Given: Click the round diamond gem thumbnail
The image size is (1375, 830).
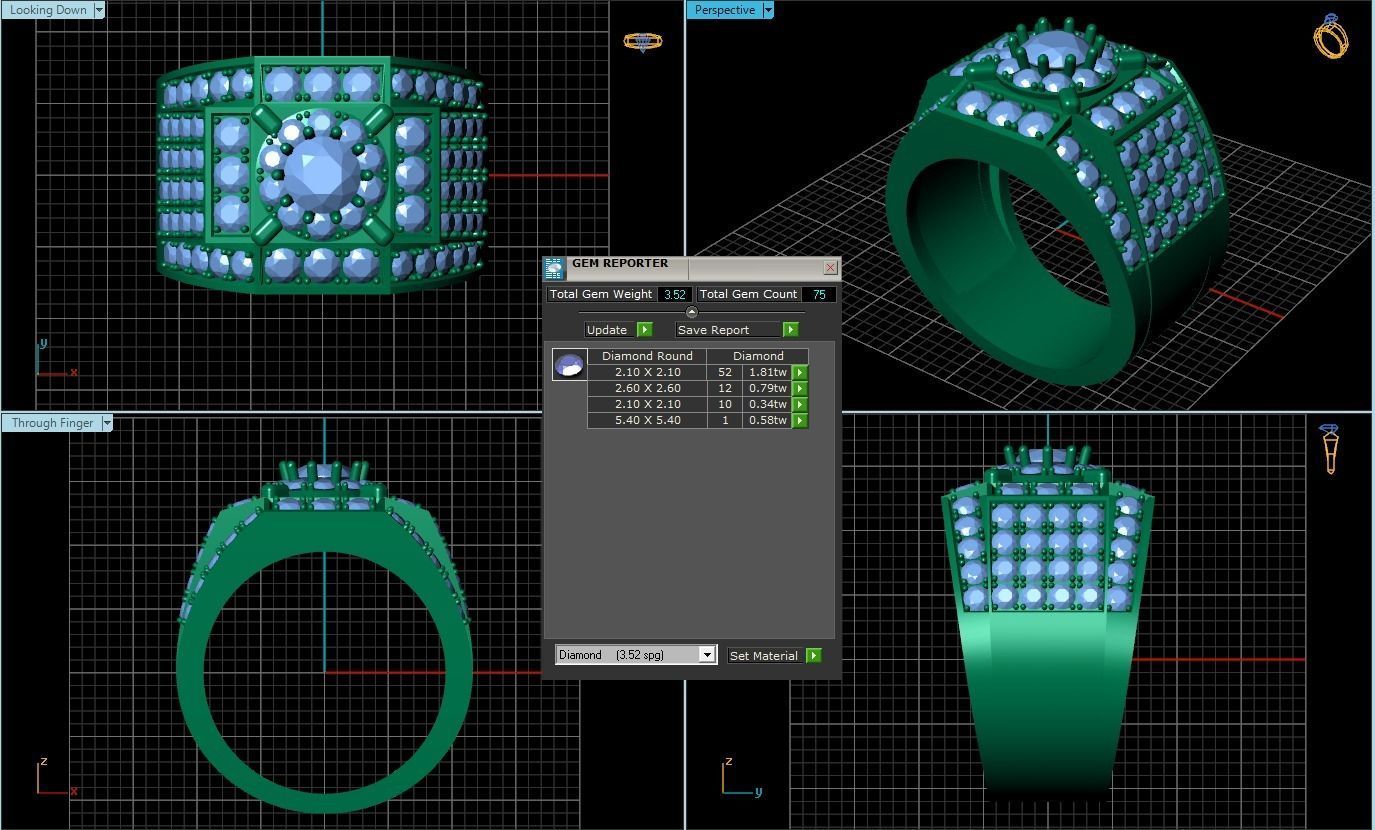Looking at the screenshot, I should coord(570,365).
